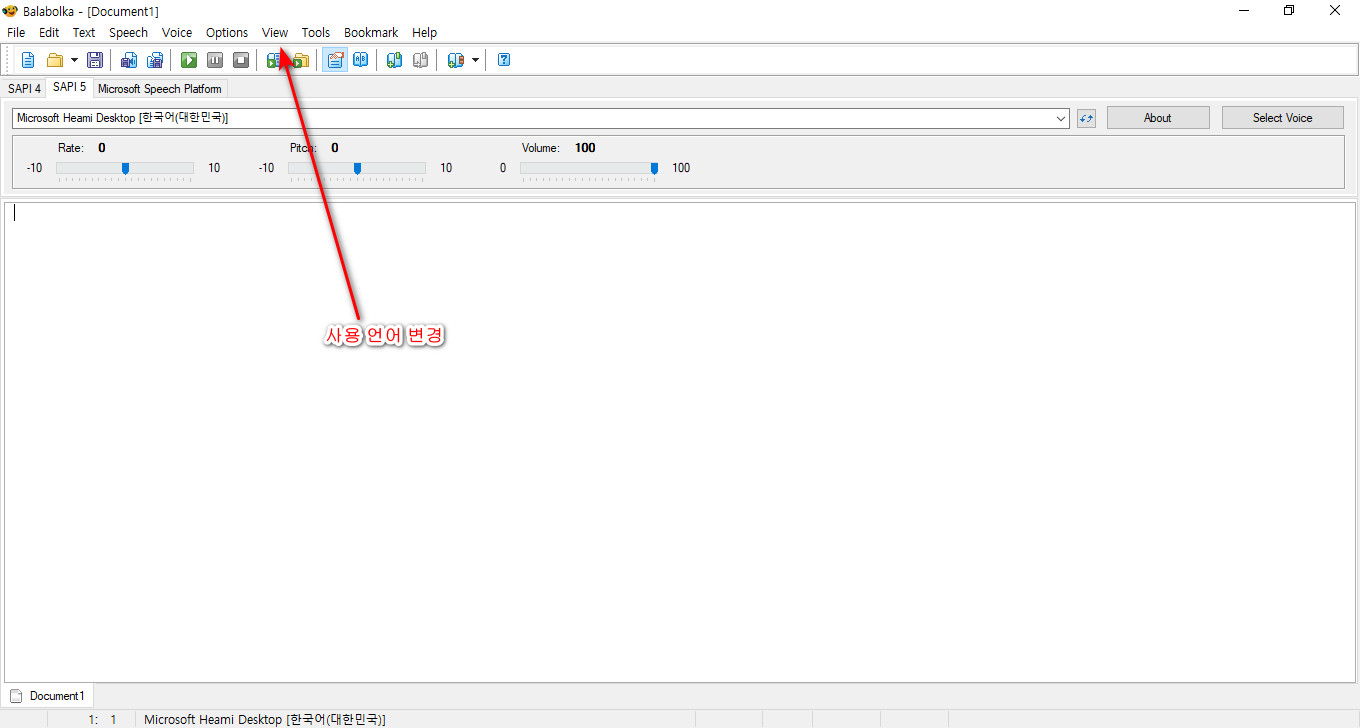This screenshot has width=1360, height=728.
Task: Click the About button
Action: pos(1158,118)
